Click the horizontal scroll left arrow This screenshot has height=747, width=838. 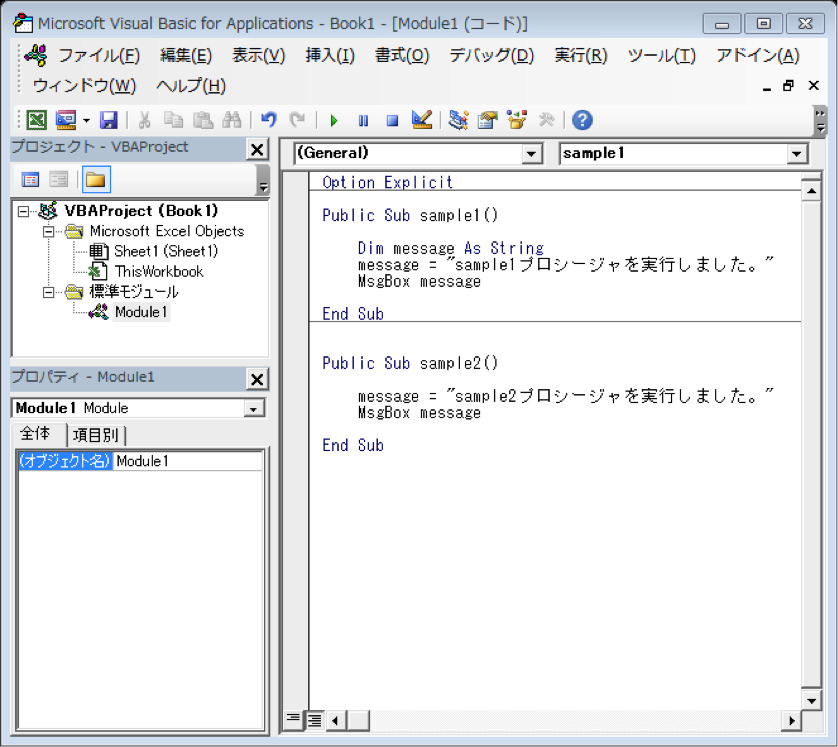[x=336, y=721]
